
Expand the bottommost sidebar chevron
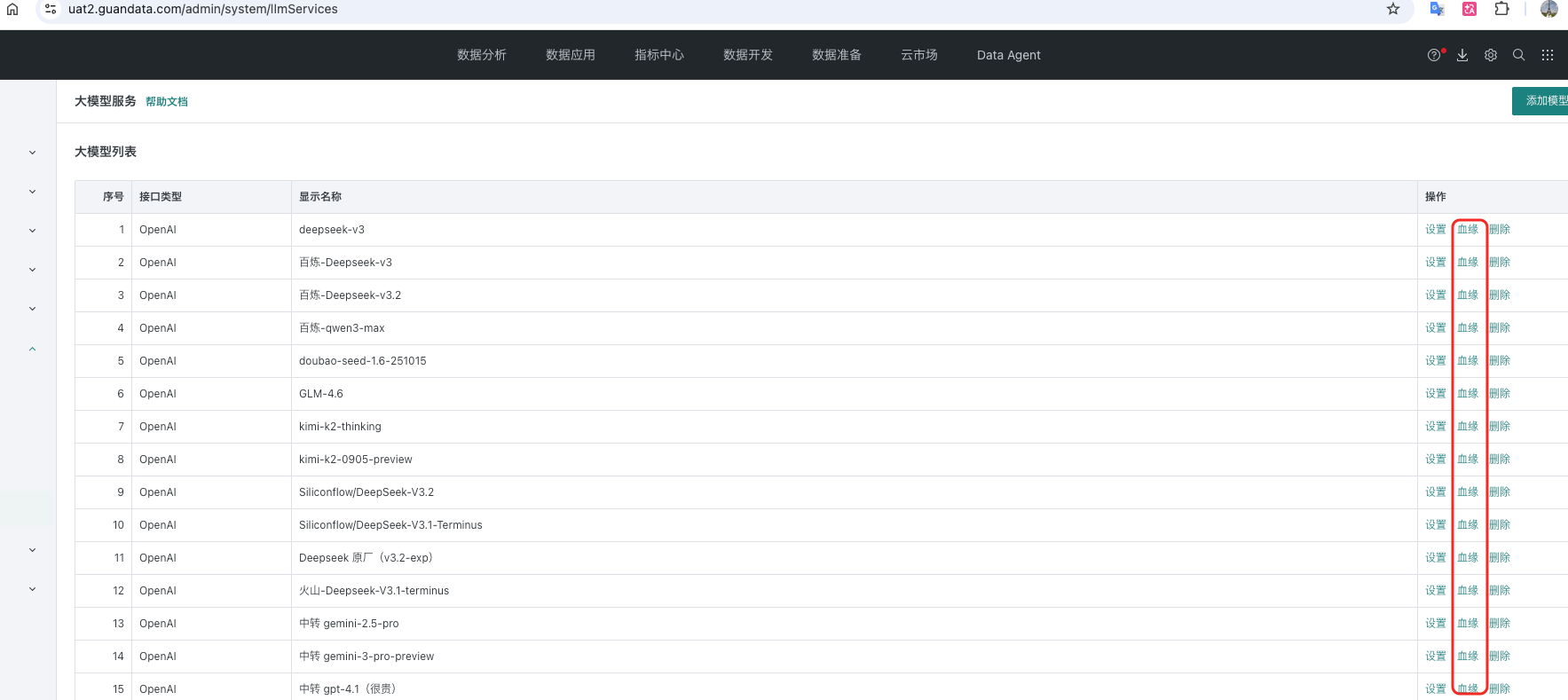click(33, 589)
